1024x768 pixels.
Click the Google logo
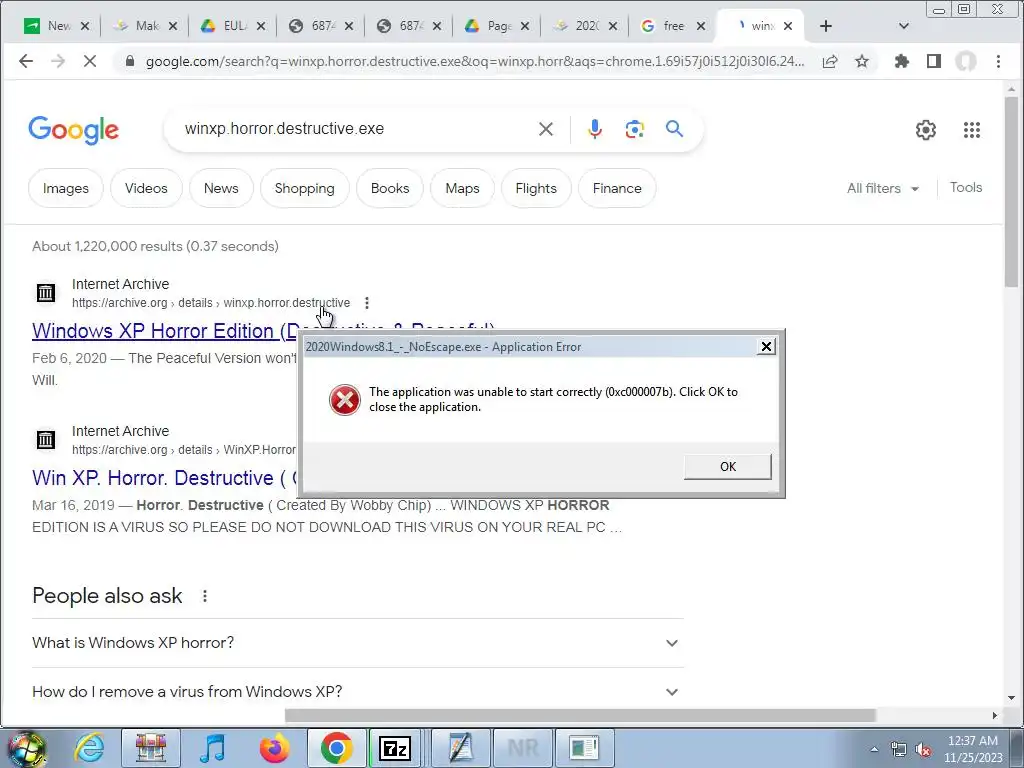click(74, 130)
